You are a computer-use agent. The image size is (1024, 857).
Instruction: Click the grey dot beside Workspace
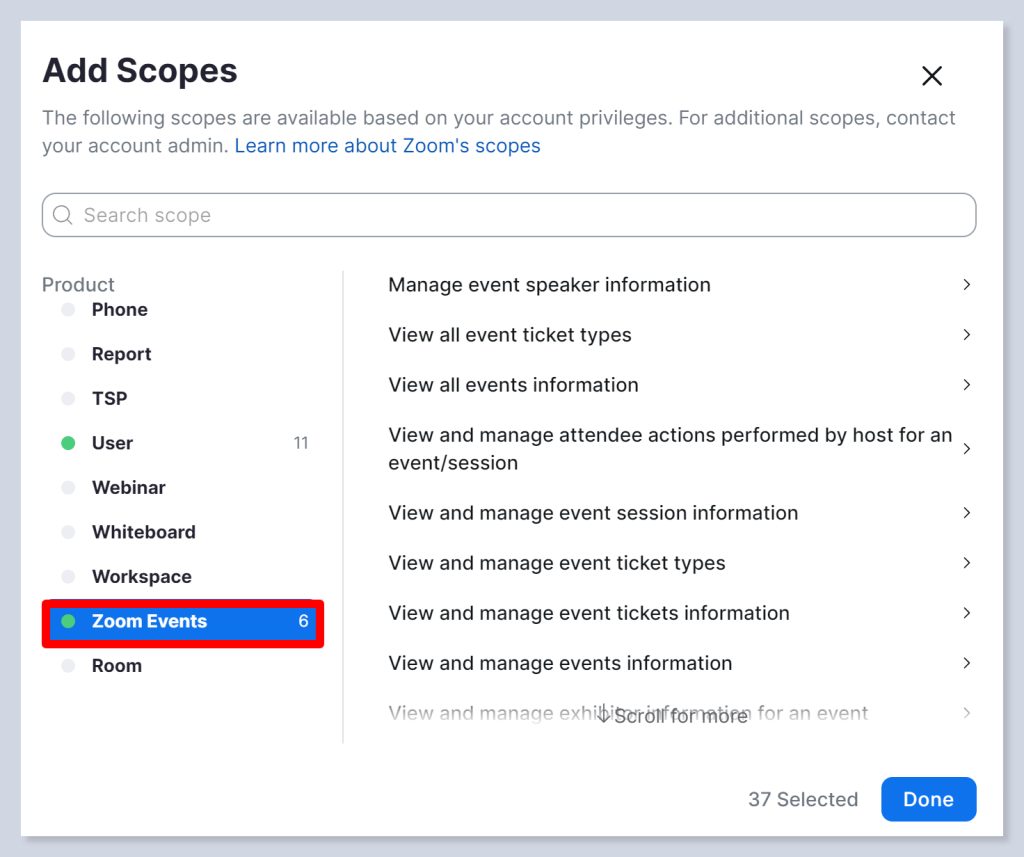click(68, 577)
